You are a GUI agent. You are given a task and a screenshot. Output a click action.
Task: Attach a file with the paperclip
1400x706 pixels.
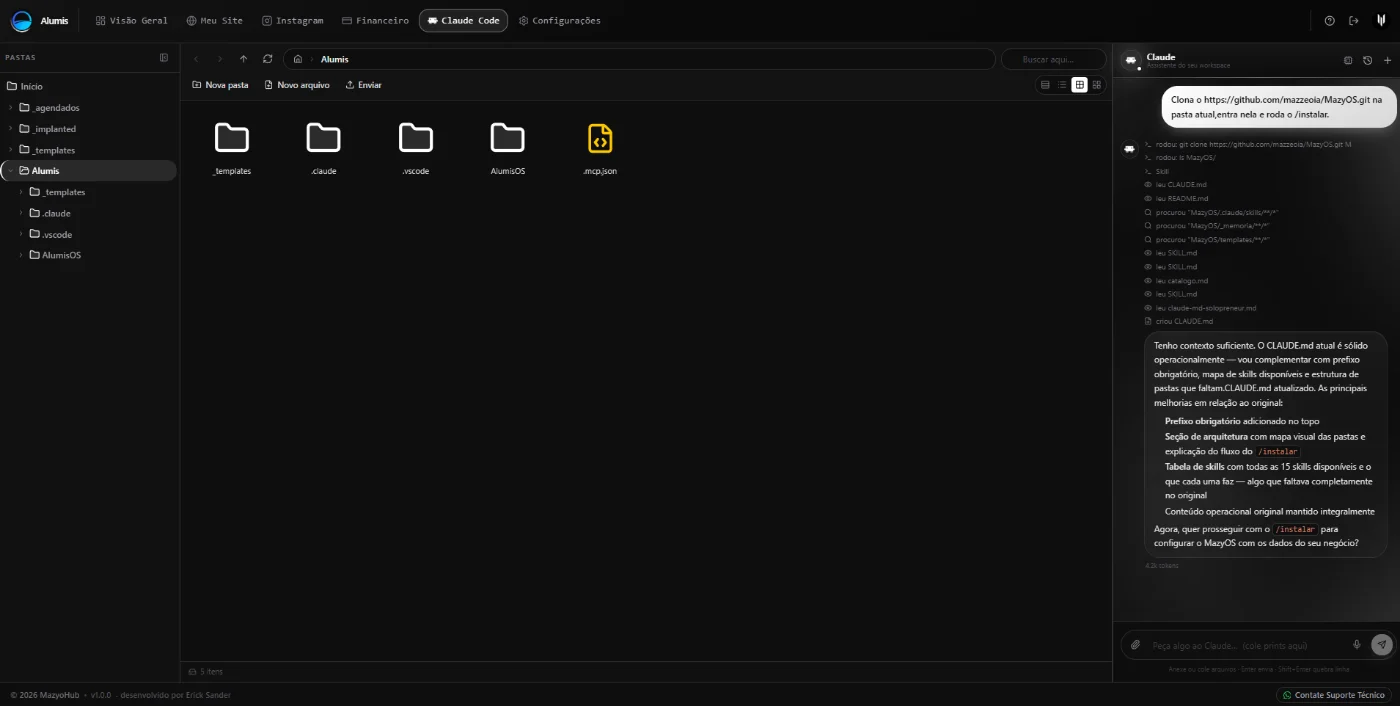point(1135,645)
